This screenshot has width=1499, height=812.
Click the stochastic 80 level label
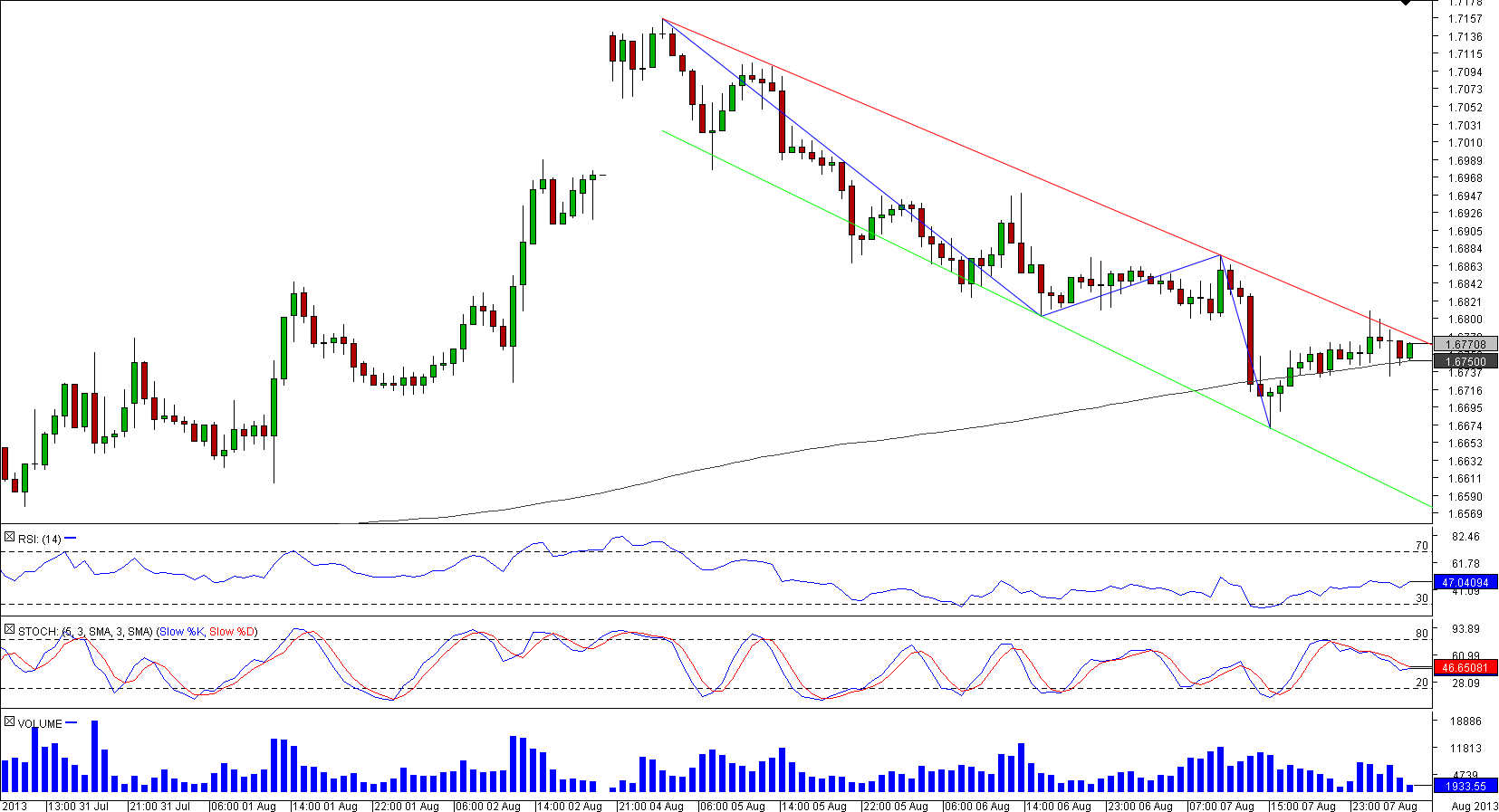(1422, 634)
